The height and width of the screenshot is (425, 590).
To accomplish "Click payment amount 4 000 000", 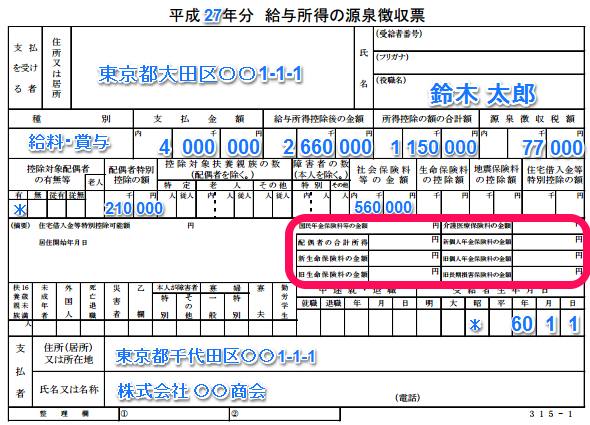I will tap(210, 147).
